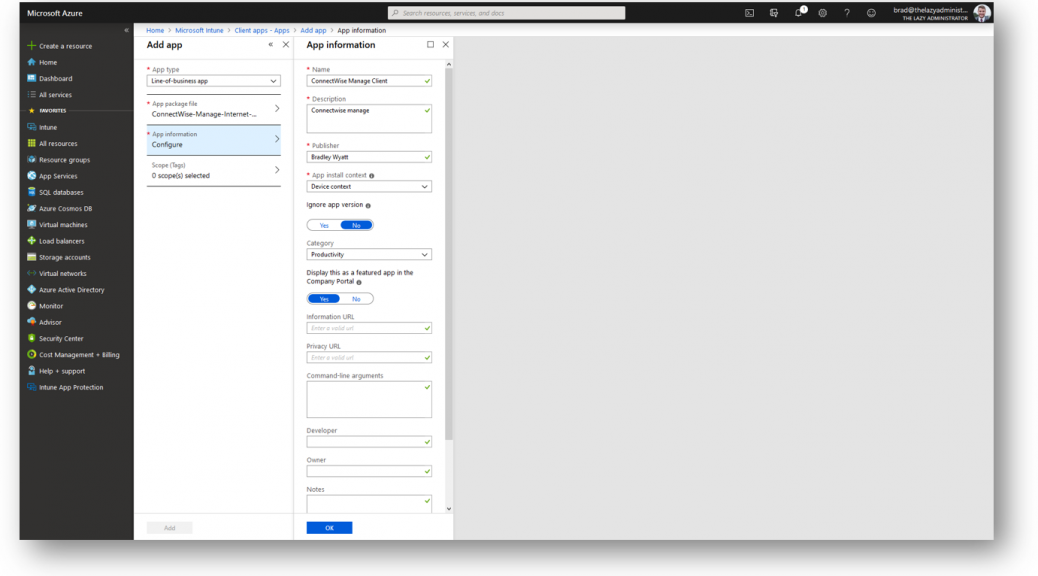The image size is (1038, 576).
Task: Collapse the Add app blade
Action: pos(271,44)
